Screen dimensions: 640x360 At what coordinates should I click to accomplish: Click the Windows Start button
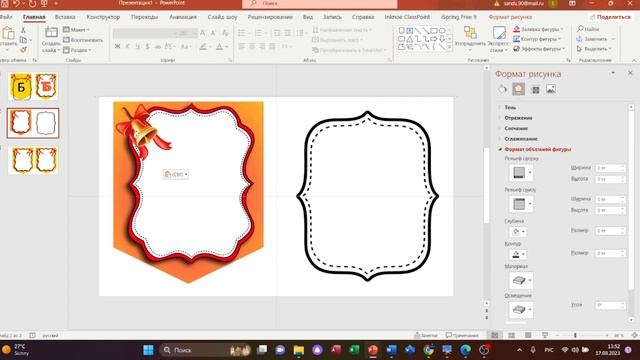149,350
